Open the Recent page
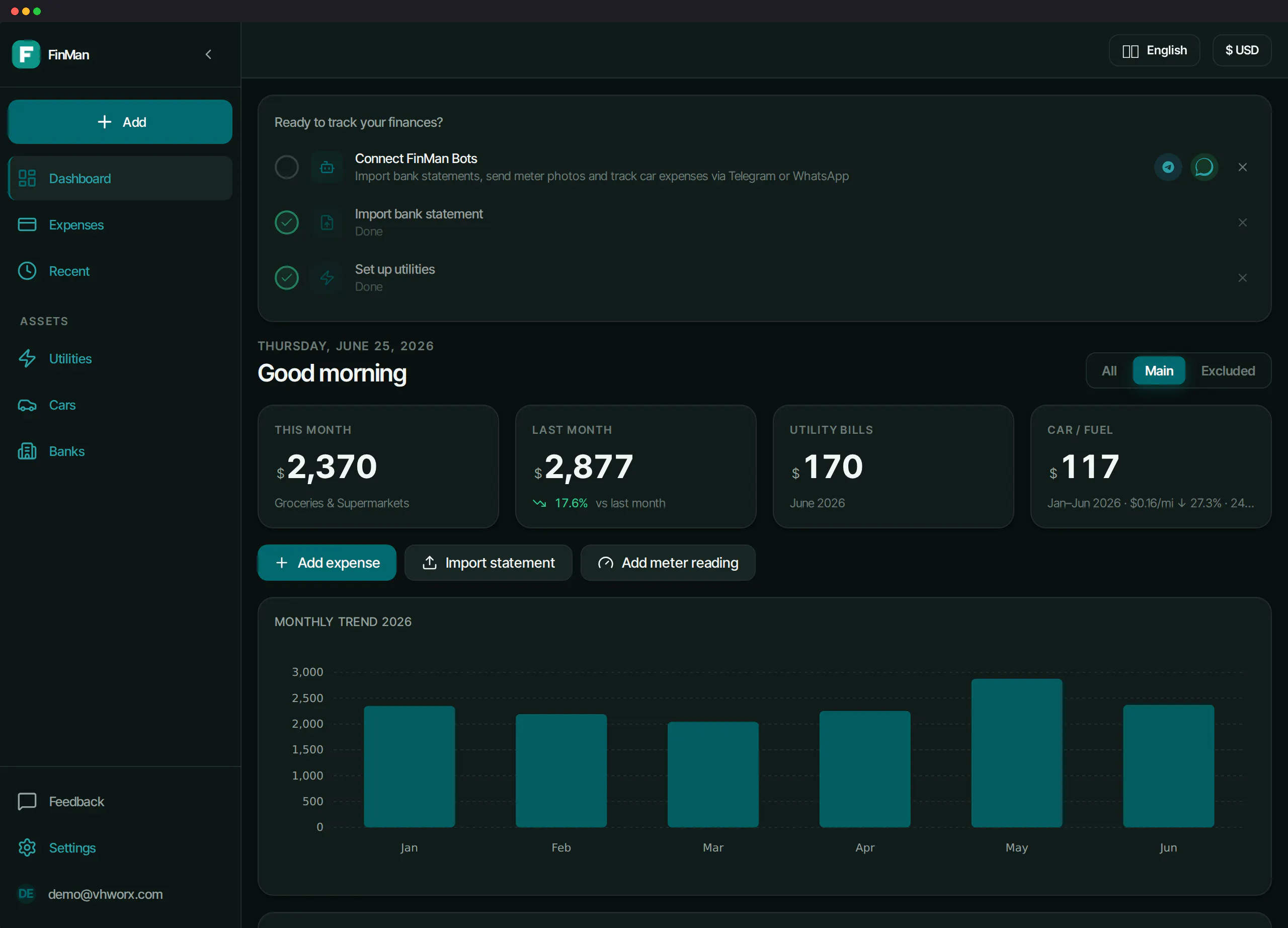The image size is (1288, 928). pyautogui.click(x=120, y=271)
